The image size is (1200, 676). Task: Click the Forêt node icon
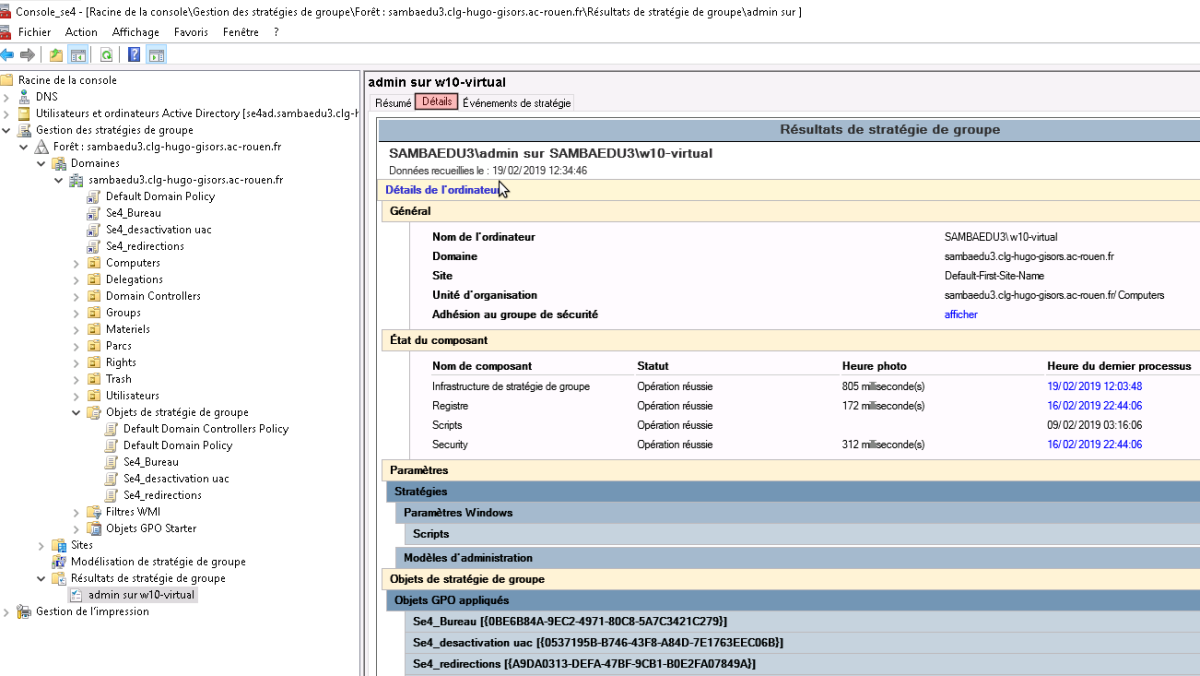[42, 146]
